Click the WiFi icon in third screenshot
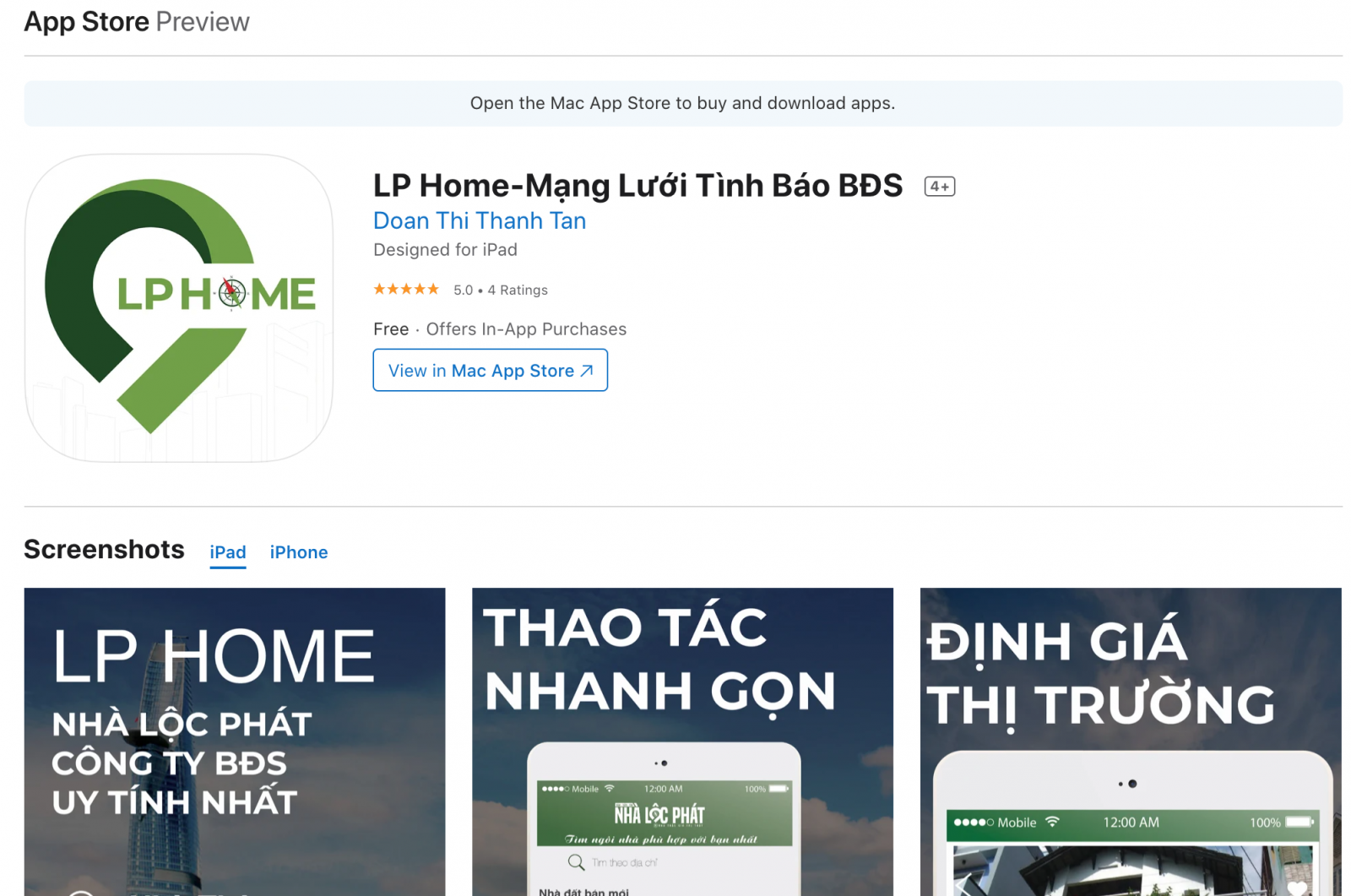 pos(1052,822)
